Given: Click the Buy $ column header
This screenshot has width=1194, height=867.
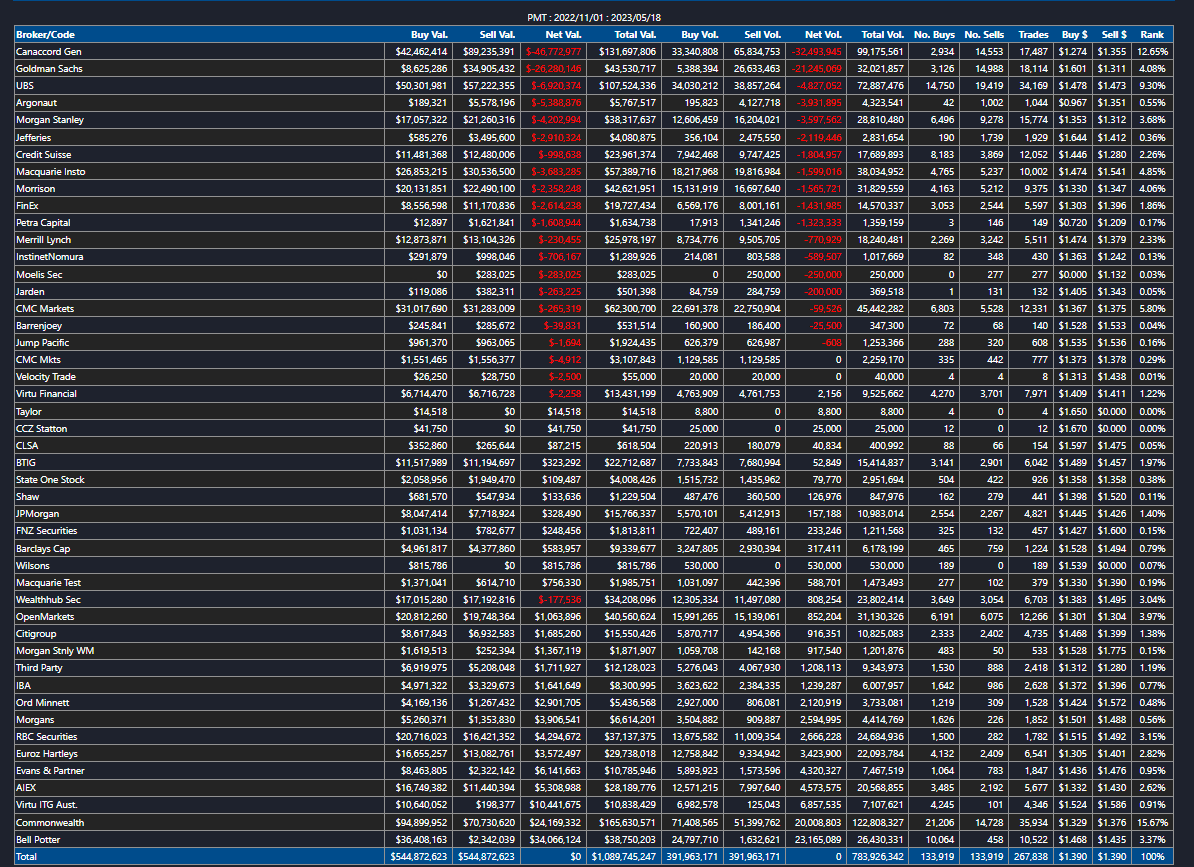Looking at the screenshot, I should [1074, 34].
